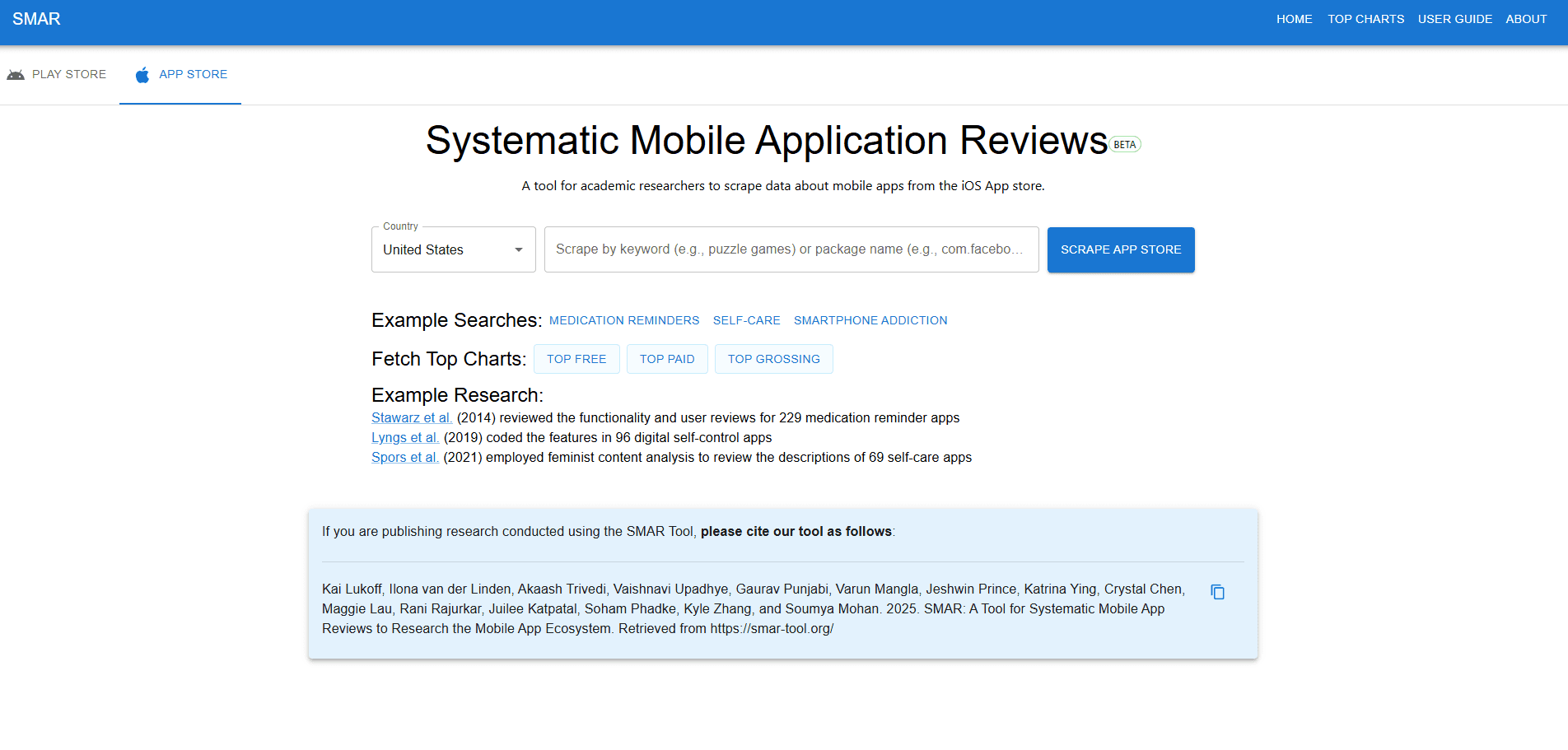Copy the citation using the copy icon
1568x750 pixels.
1217,592
